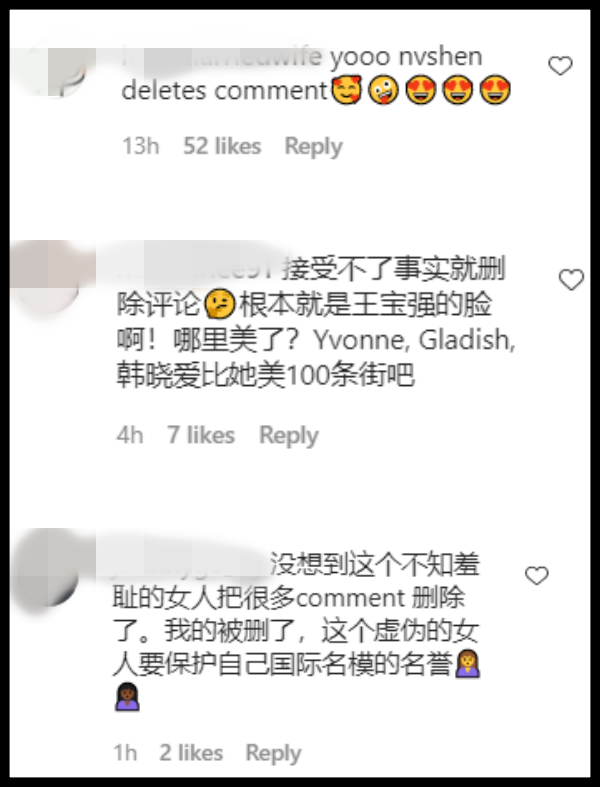Reply to the comment with 7 likes
Viewport: 600px width, 787px height.
[289, 436]
